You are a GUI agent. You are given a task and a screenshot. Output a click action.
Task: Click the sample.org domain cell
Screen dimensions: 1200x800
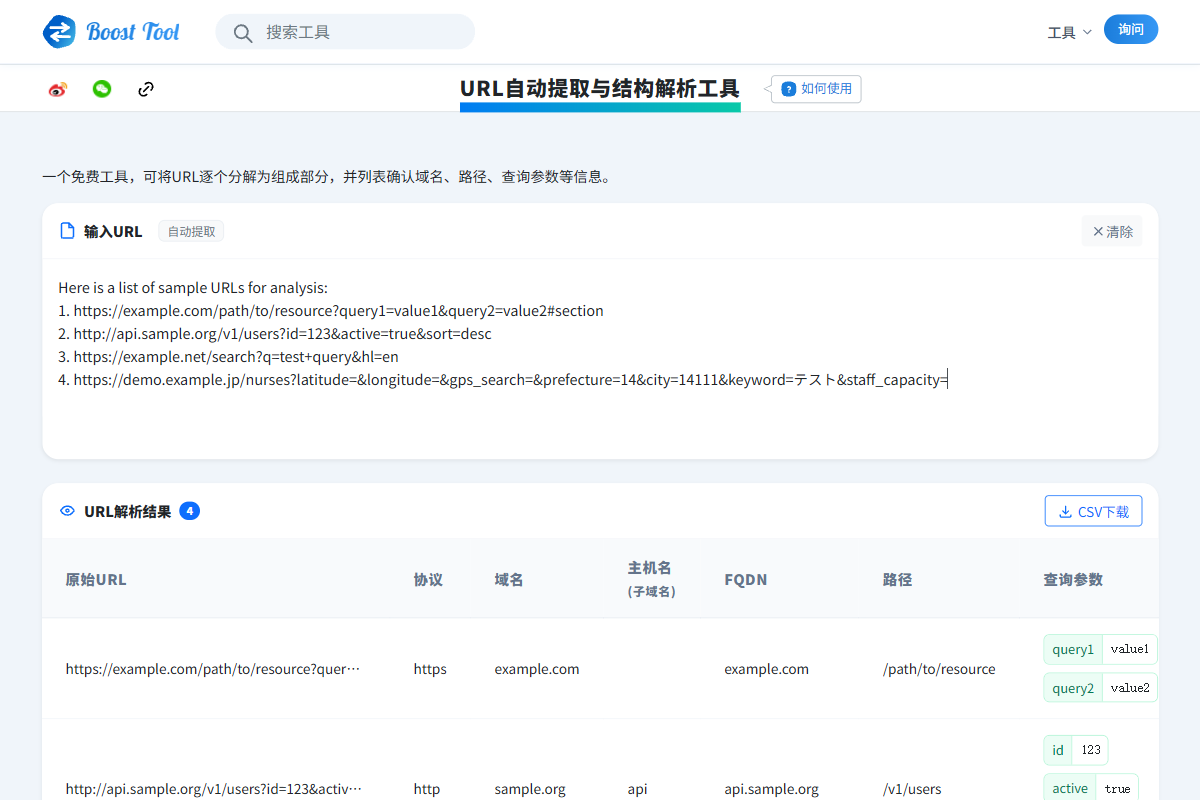click(x=530, y=789)
